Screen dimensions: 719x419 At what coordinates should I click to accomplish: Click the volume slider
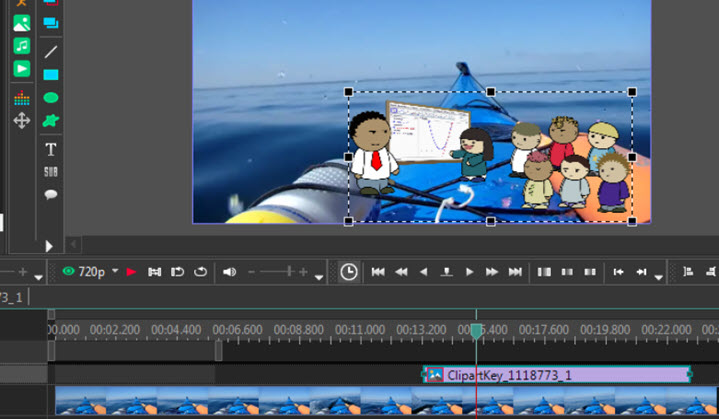point(278,272)
